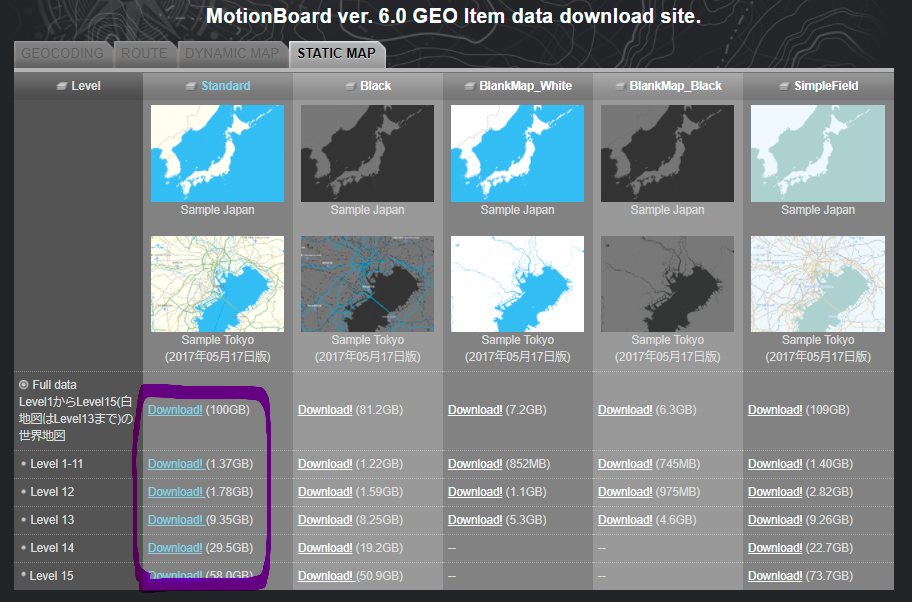The image size is (912, 602).
Task: Download Black Level 12 (1.59GB)
Action: (x=325, y=491)
